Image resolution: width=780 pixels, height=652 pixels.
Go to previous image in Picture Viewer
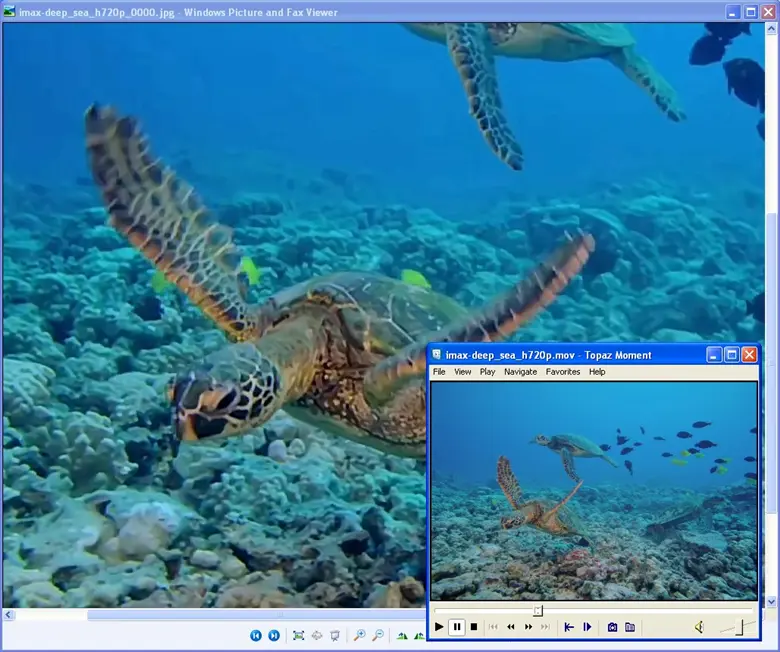[x=256, y=635]
